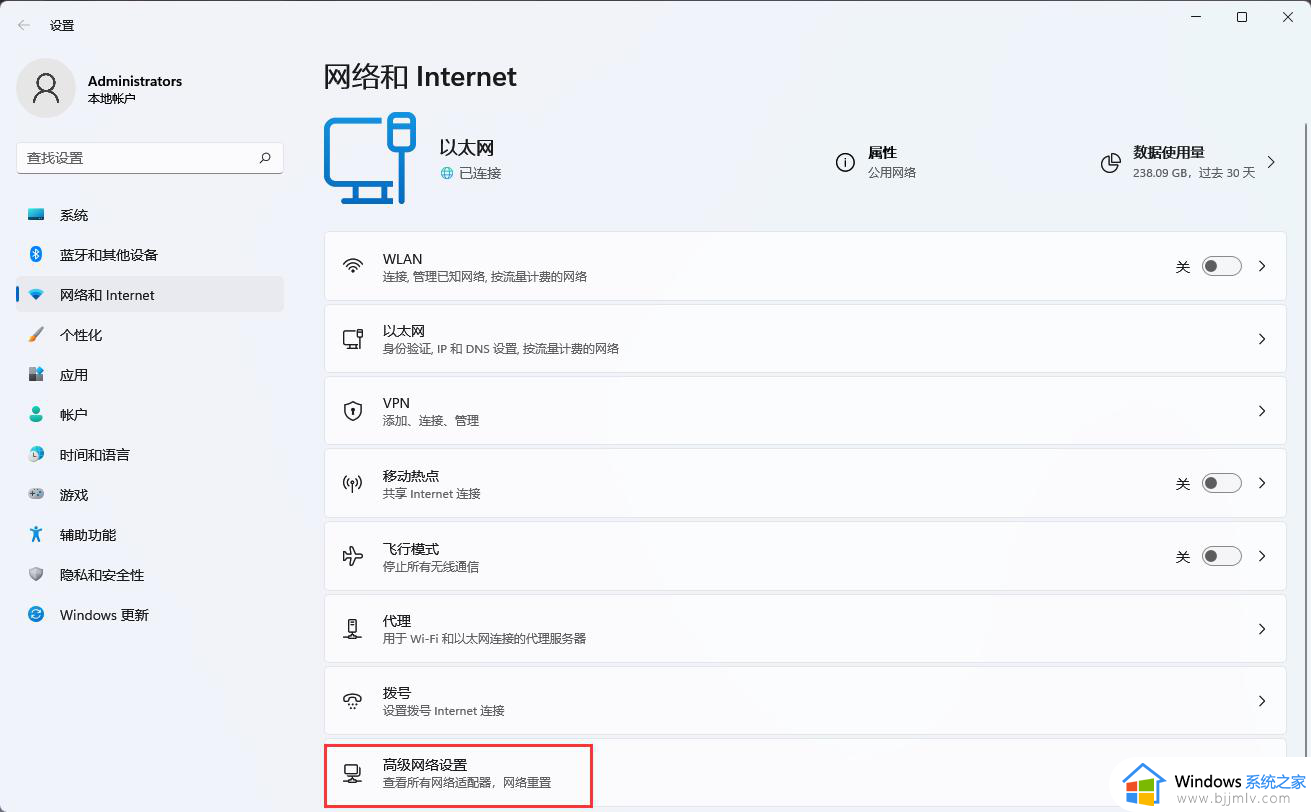Open 拨号 Internet connection settings

pyautogui.click(x=805, y=701)
